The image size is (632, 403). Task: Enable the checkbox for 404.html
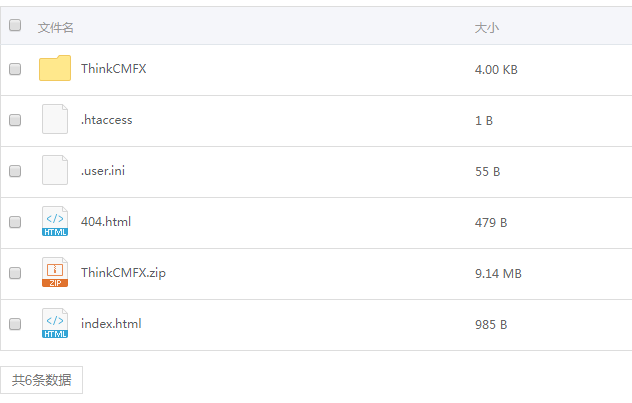click(15, 222)
